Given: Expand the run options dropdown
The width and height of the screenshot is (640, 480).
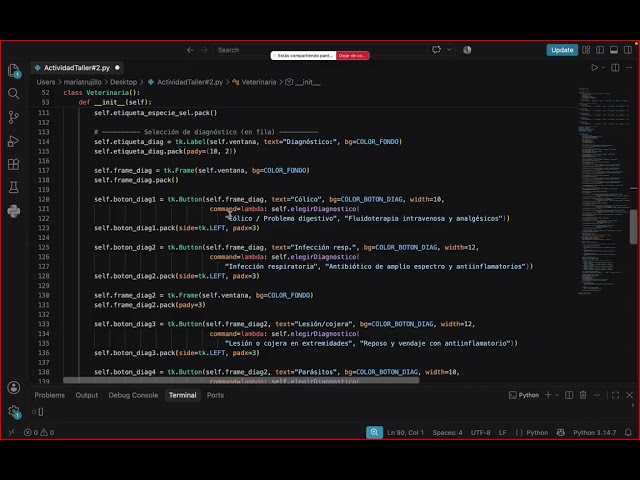Looking at the screenshot, I should tap(603, 67).
